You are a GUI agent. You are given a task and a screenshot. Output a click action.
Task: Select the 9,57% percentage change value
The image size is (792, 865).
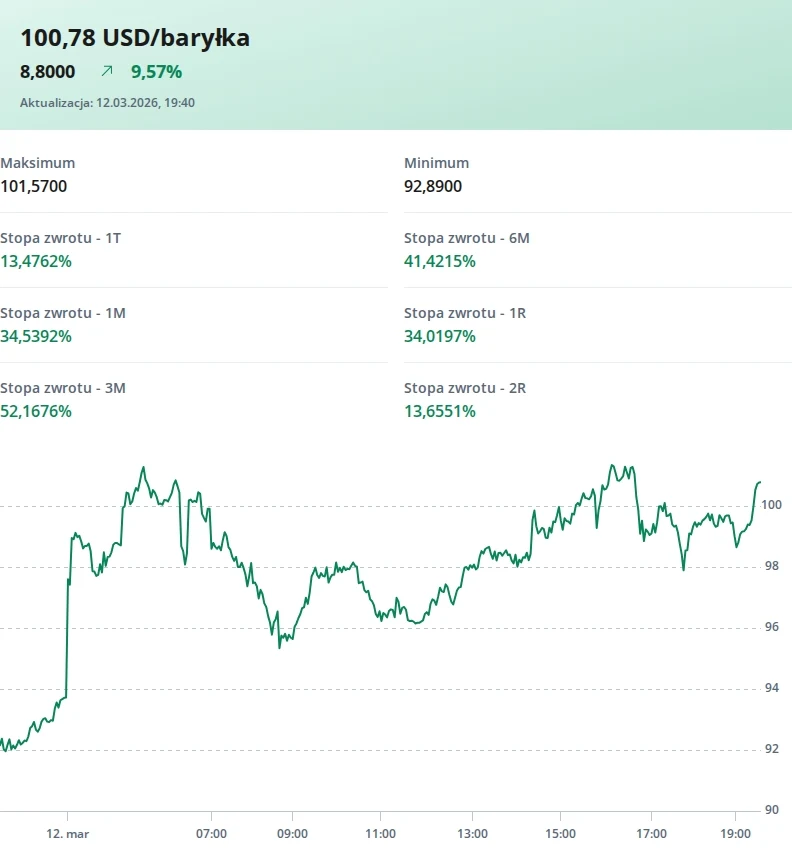[x=156, y=71]
